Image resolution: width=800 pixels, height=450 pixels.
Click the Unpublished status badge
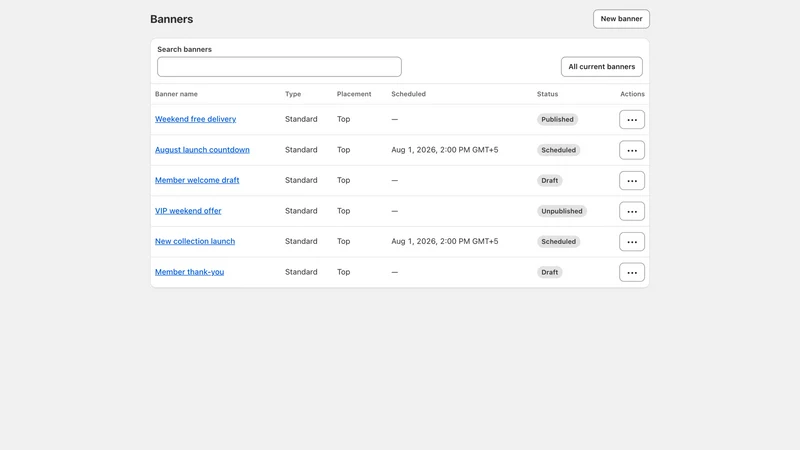coord(562,211)
